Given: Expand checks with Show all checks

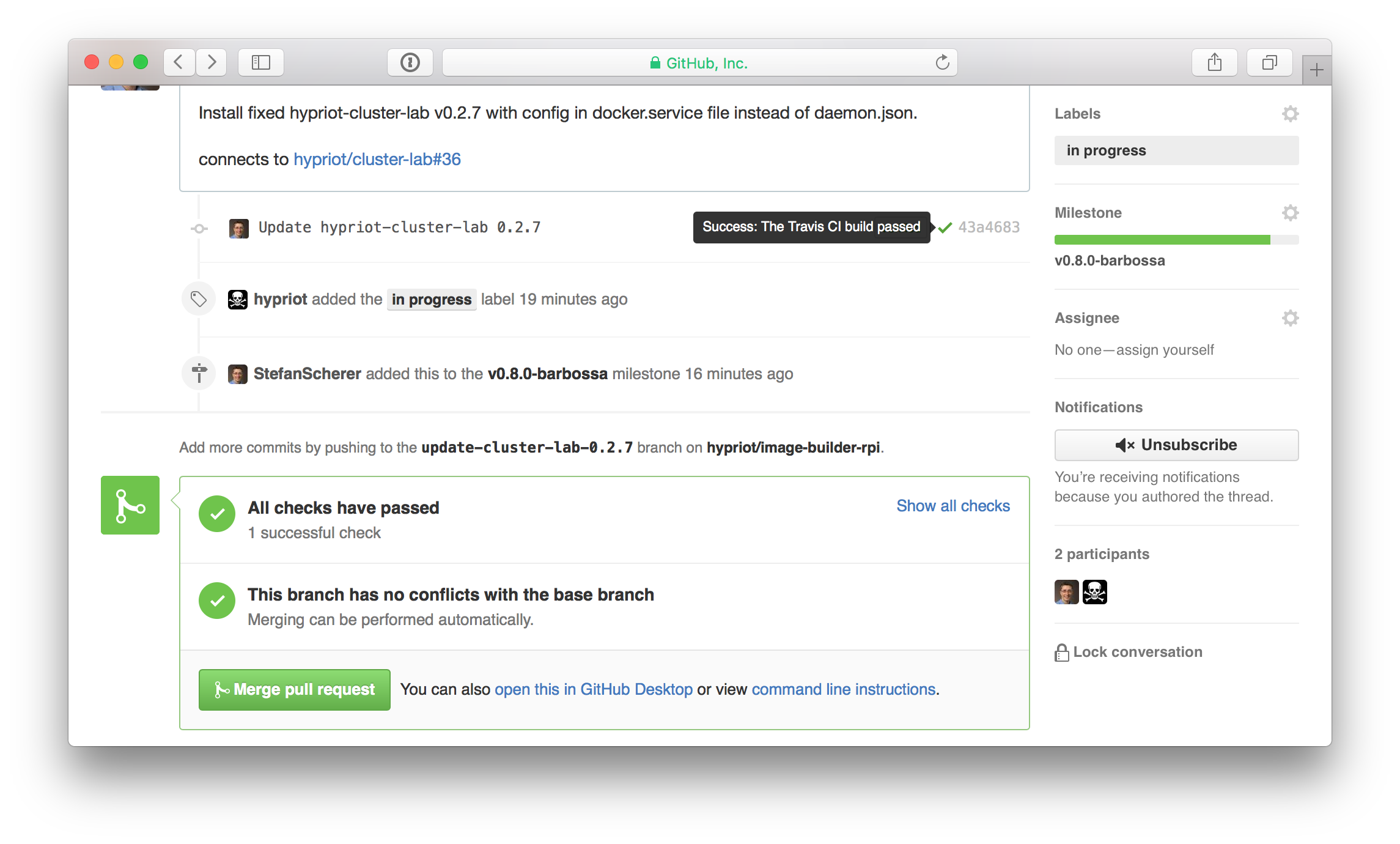Looking at the screenshot, I should [x=952, y=506].
